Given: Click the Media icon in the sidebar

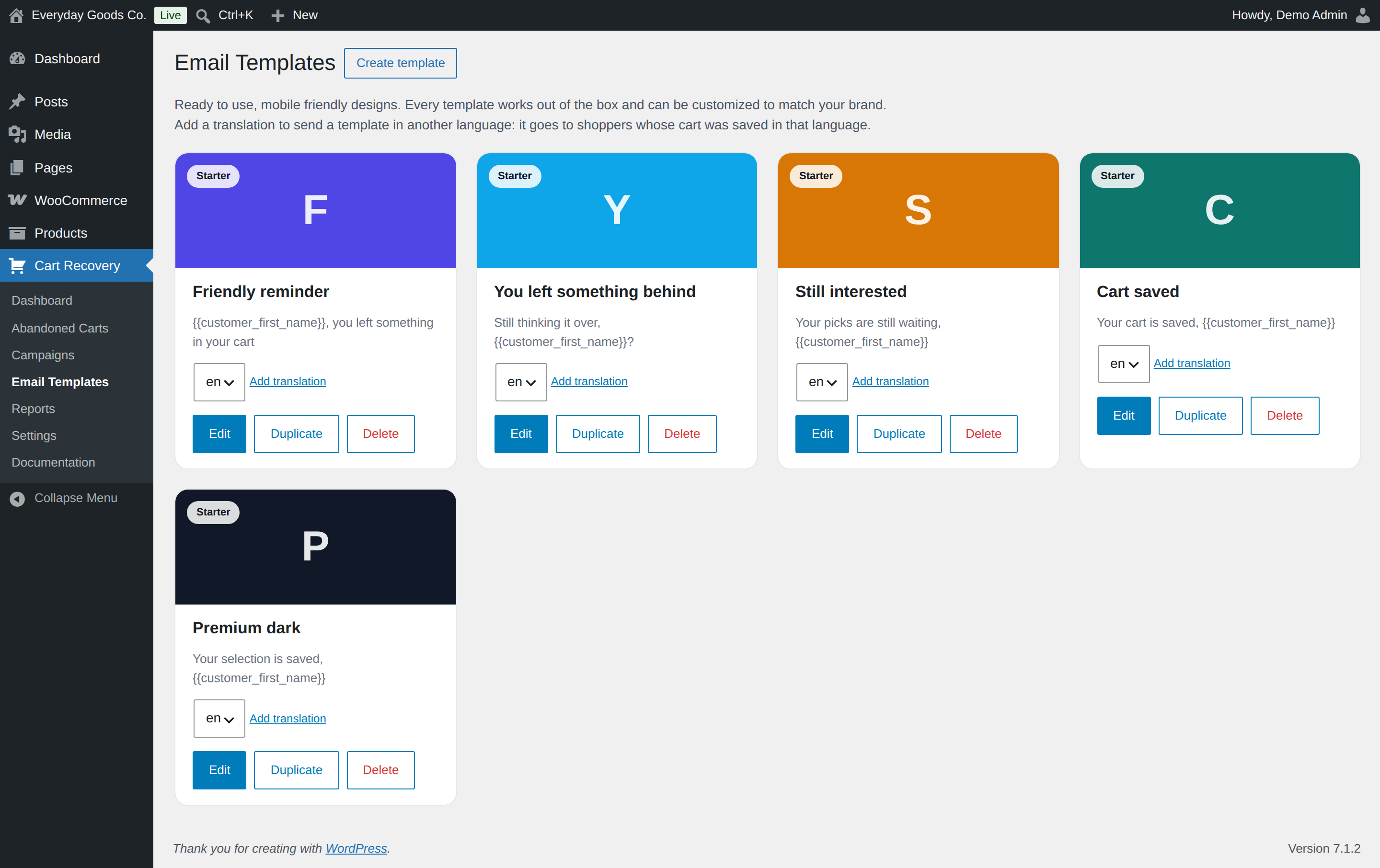Looking at the screenshot, I should pos(17,134).
